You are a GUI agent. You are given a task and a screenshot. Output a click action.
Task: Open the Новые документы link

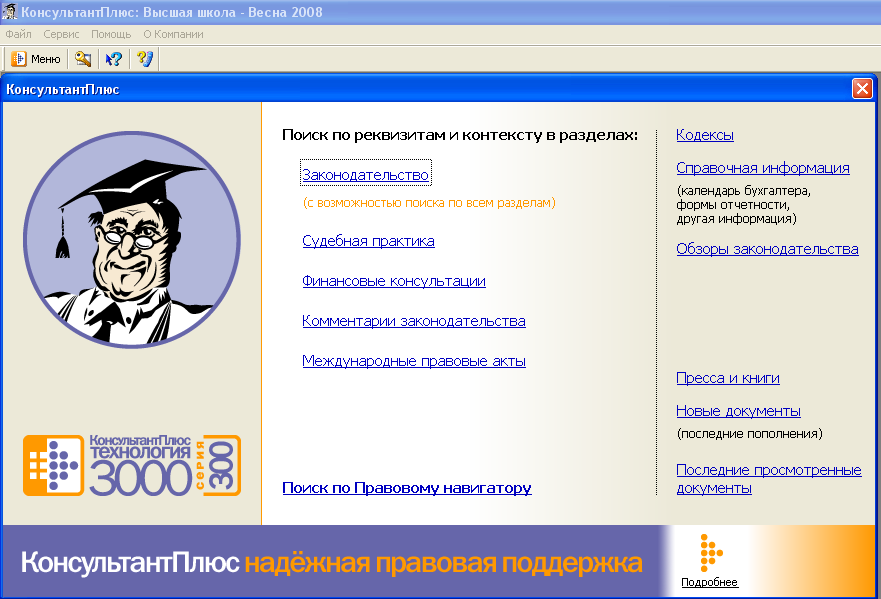click(x=738, y=411)
